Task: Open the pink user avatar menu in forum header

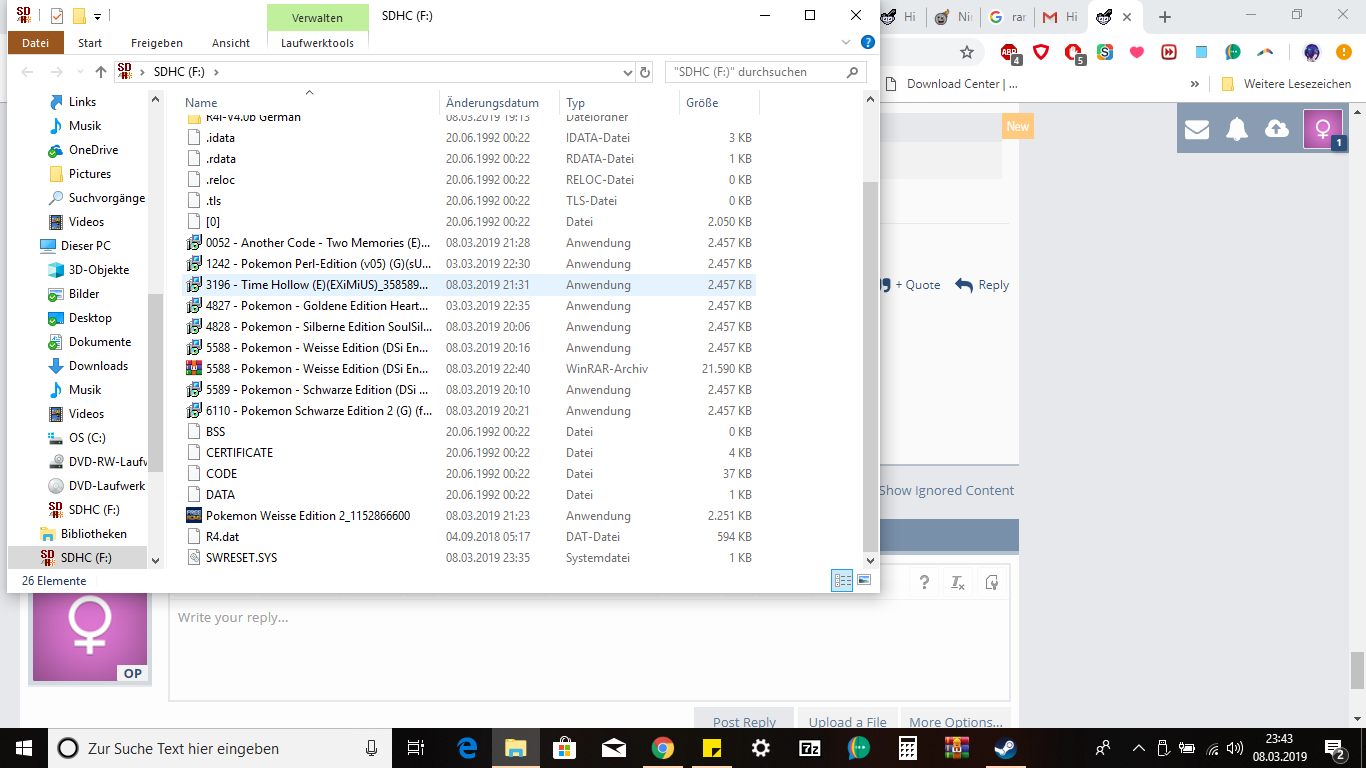Action: pyautogui.click(x=1323, y=129)
